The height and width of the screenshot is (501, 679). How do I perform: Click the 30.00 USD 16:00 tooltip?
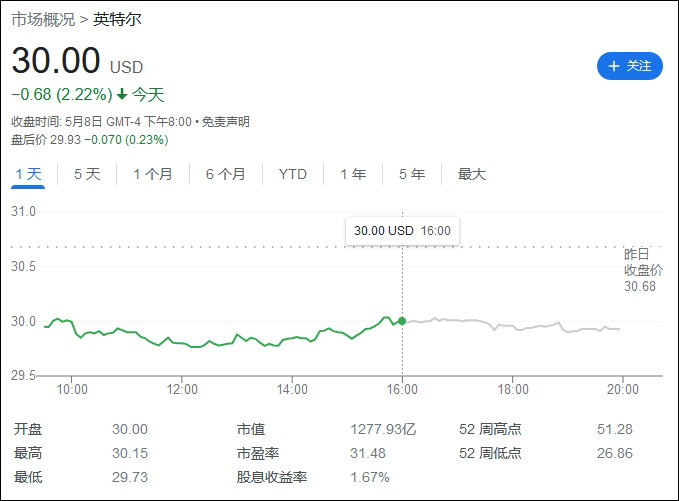[402, 231]
